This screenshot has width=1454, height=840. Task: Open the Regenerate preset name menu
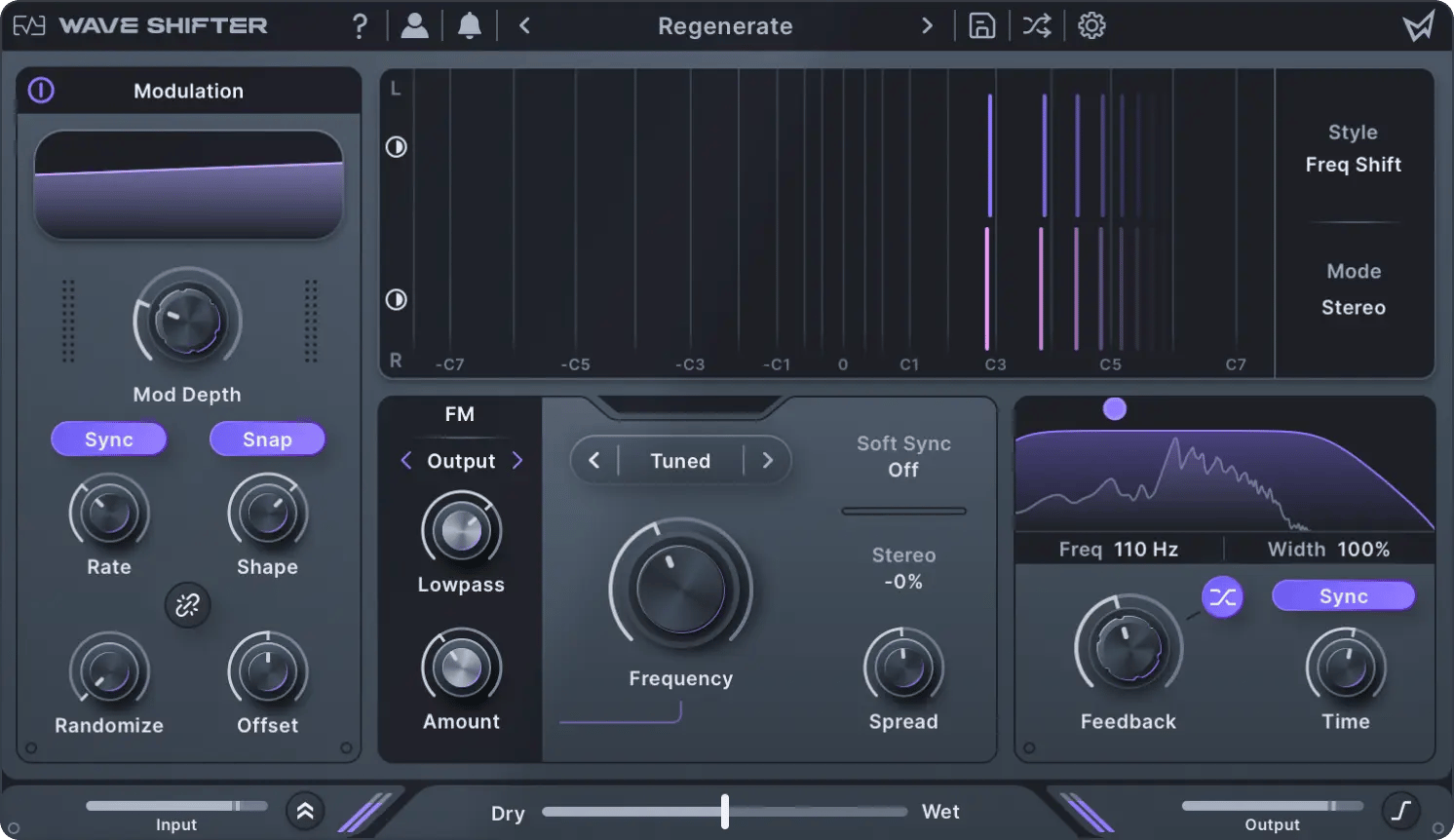click(x=725, y=26)
